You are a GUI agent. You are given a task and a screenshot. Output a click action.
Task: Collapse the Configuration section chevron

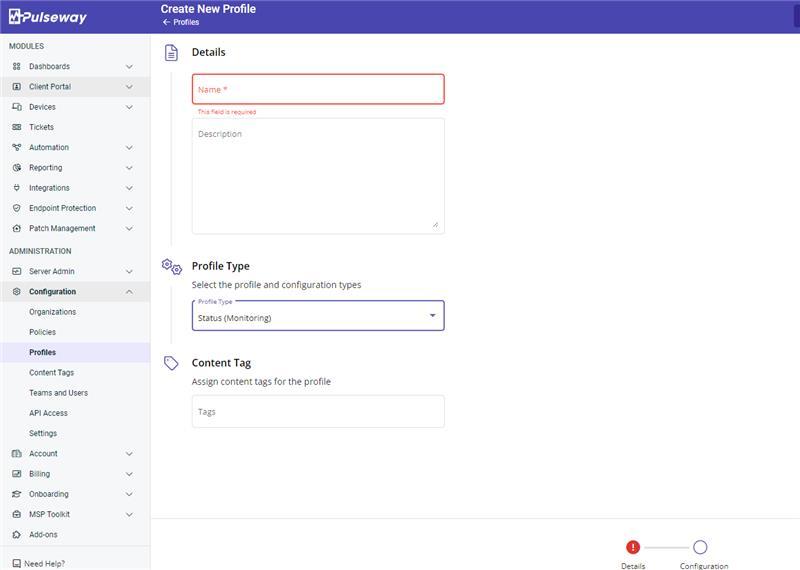(x=129, y=292)
